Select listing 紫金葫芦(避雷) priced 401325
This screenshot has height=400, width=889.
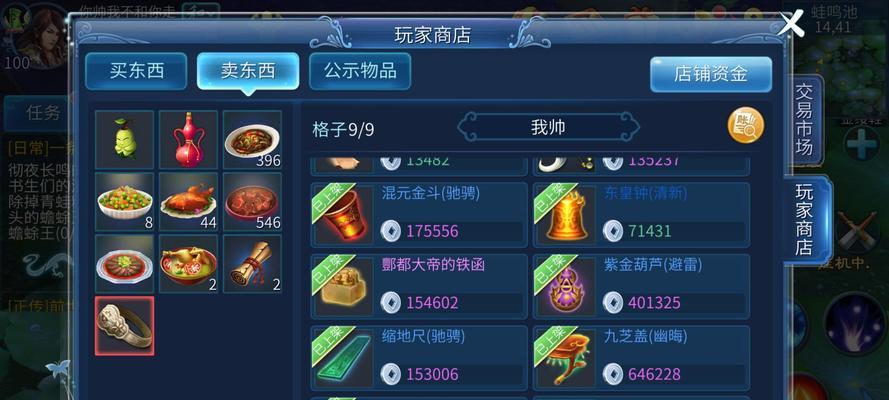click(641, 284)
